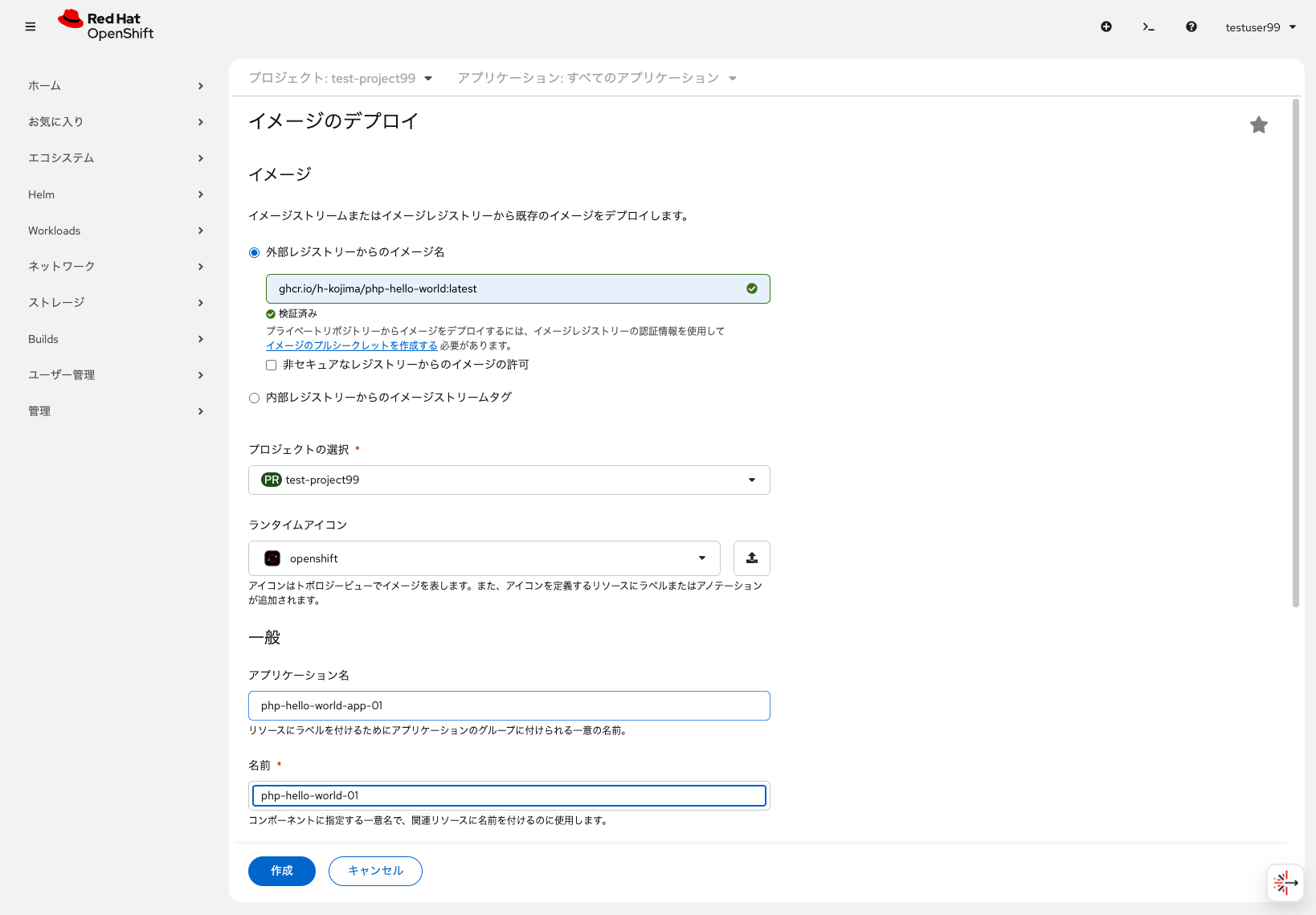
Task: Click the Red Hat OpenShift logo
Action: pyautogui.click(x=105, y=25)
